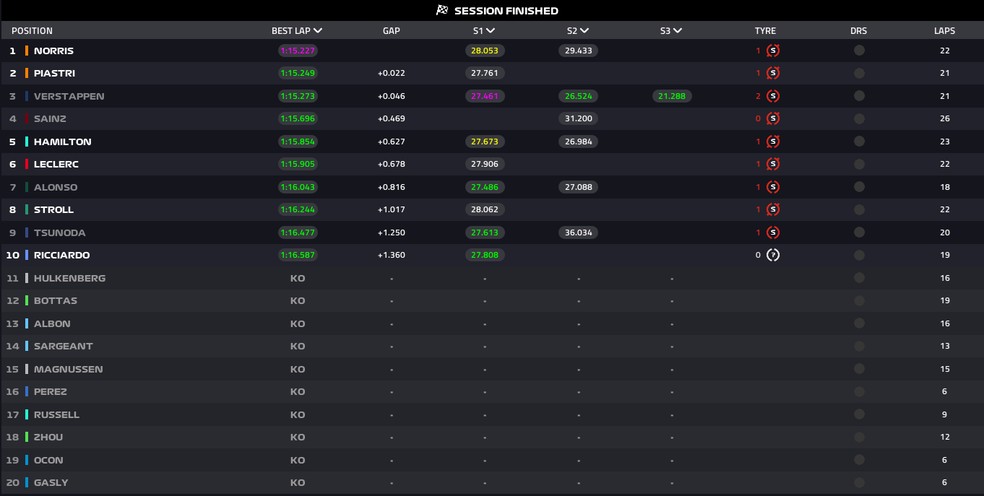Click Tsunoda's soft tyre icon
Viewport: 984px width, 496px height.
[772, 232]
